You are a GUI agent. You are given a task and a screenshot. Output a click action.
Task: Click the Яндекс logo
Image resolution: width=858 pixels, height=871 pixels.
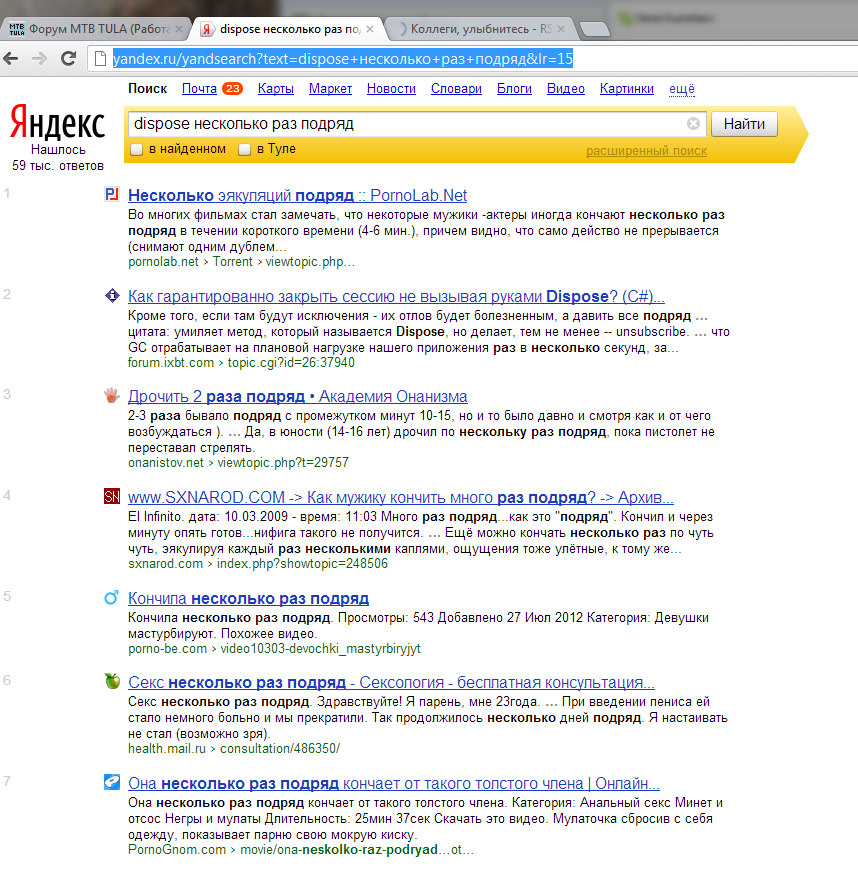click(58, 122)
